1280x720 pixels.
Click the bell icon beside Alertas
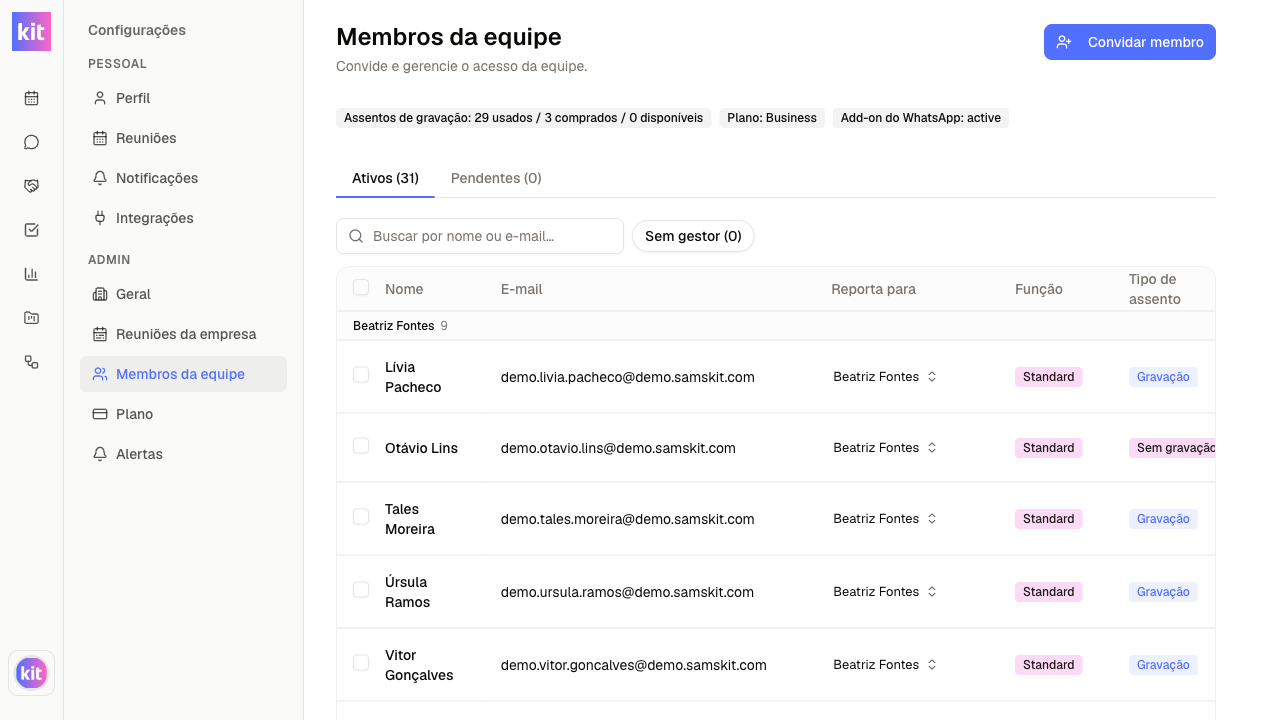(100, 454)
